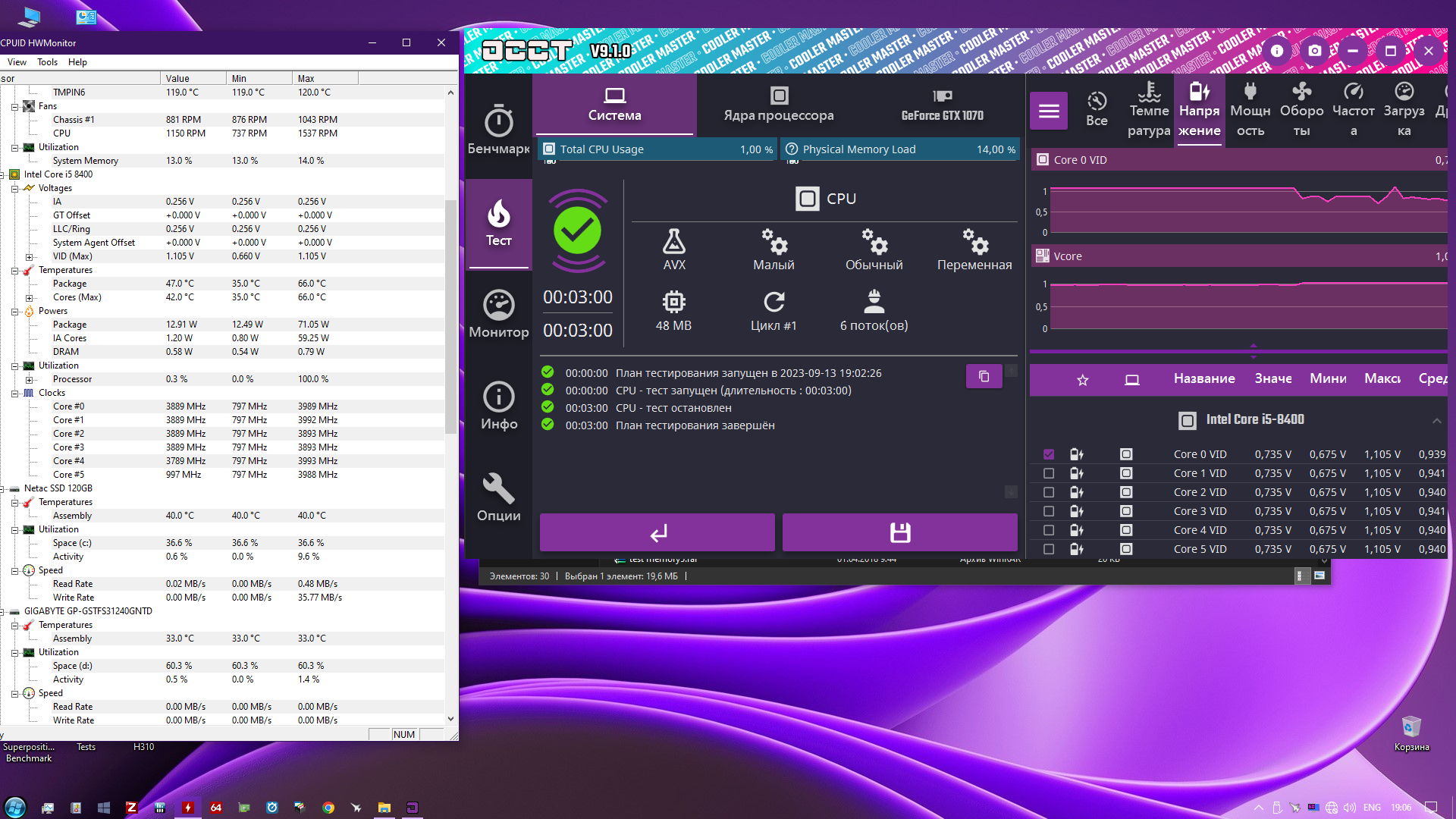Collapse the Clocks tree node in HWMonitor

click(x=14, y=393)
